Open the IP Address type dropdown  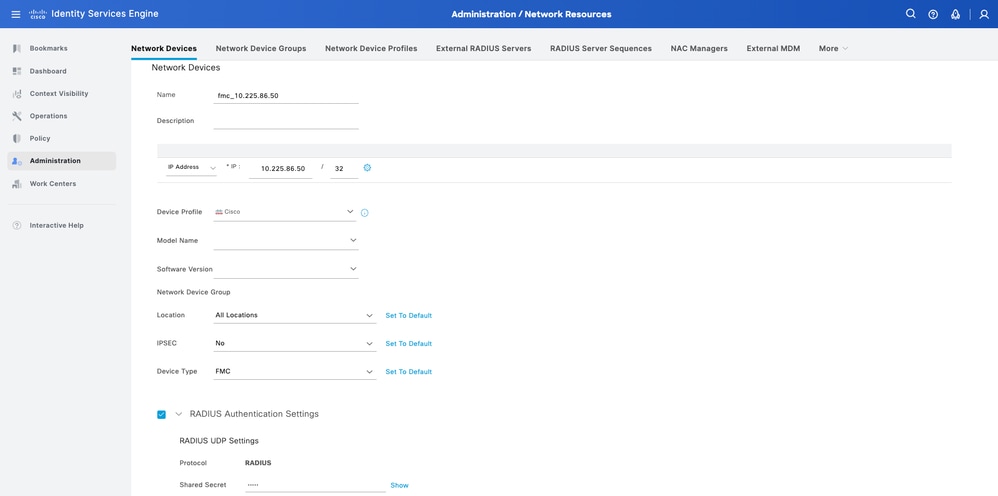[191, 167]
